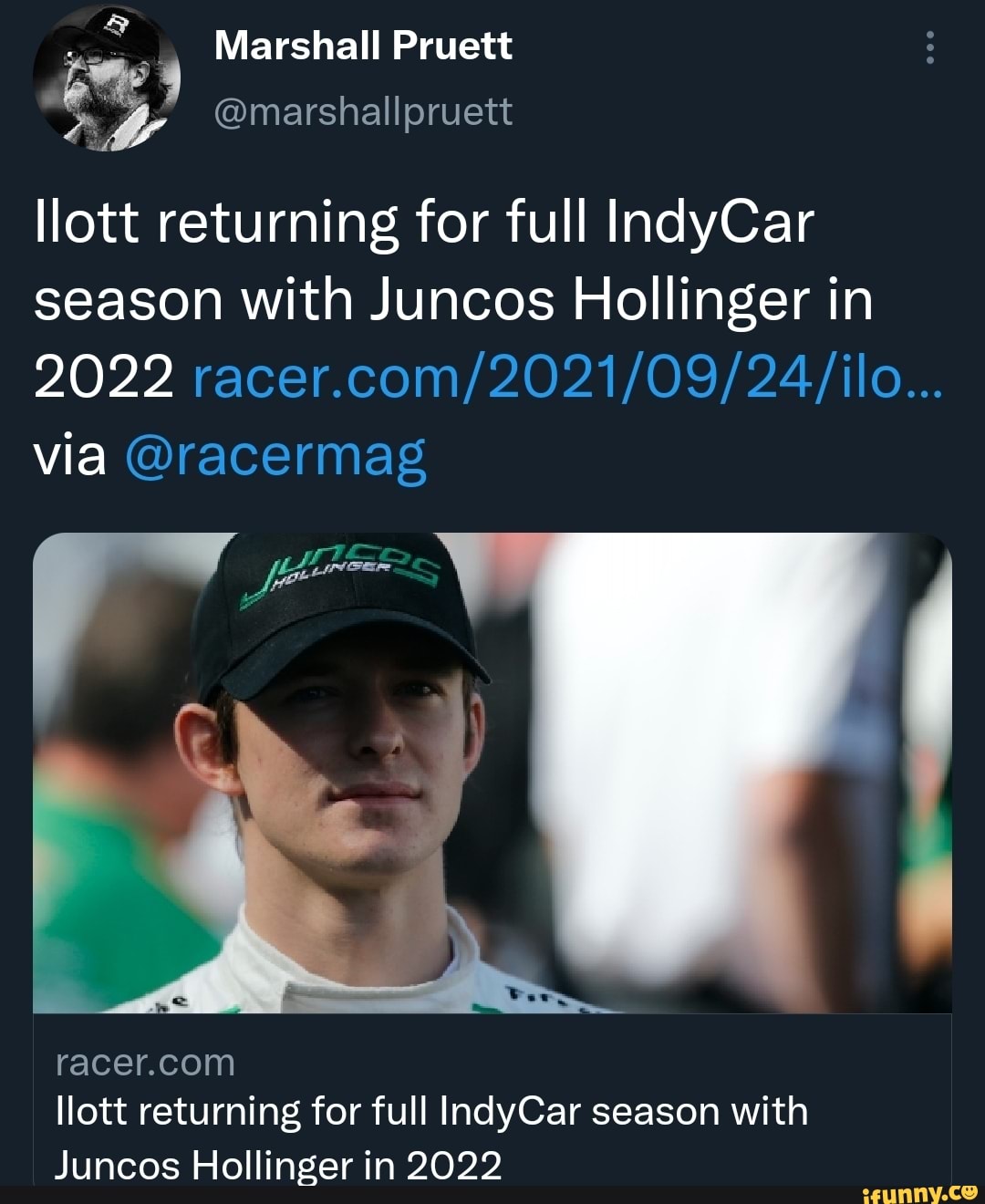Open the three-dot more options menu
Image resolution: width=985 pixels, height=1204 pixels.
[929, 47]
